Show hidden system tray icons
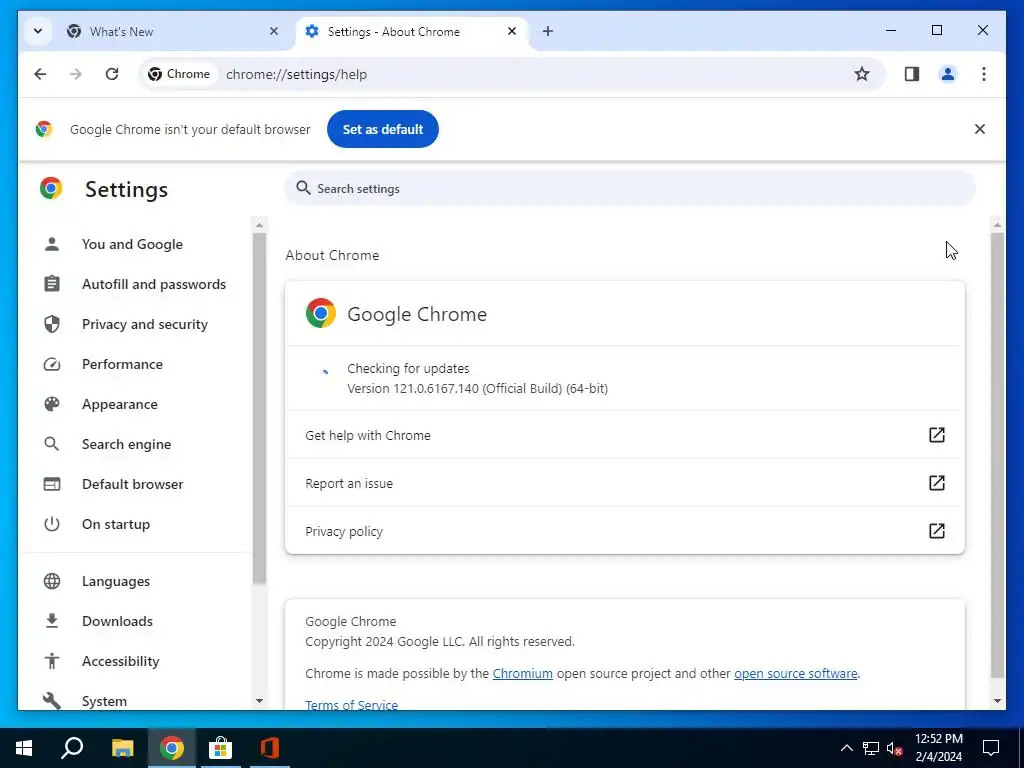The image size is (1024, 768). pos(846,748)
